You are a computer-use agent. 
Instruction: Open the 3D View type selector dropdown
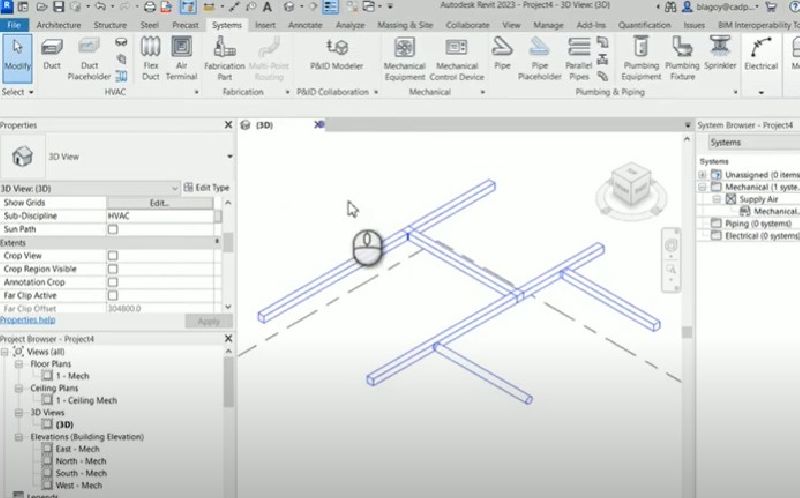[x=230, y=157]
